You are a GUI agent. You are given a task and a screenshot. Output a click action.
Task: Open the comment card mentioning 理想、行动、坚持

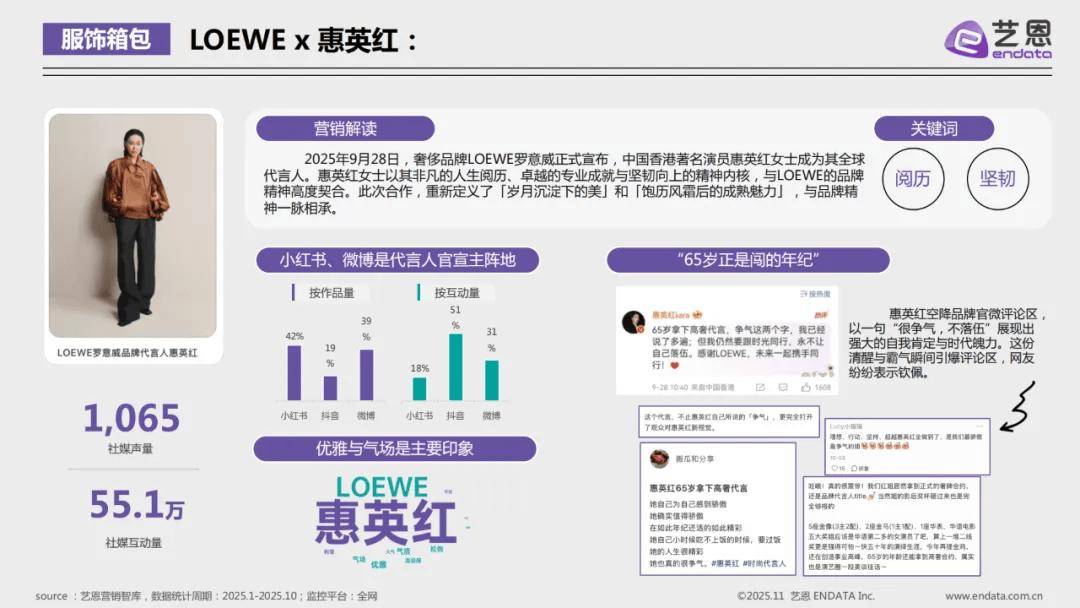tap(907, 446)
